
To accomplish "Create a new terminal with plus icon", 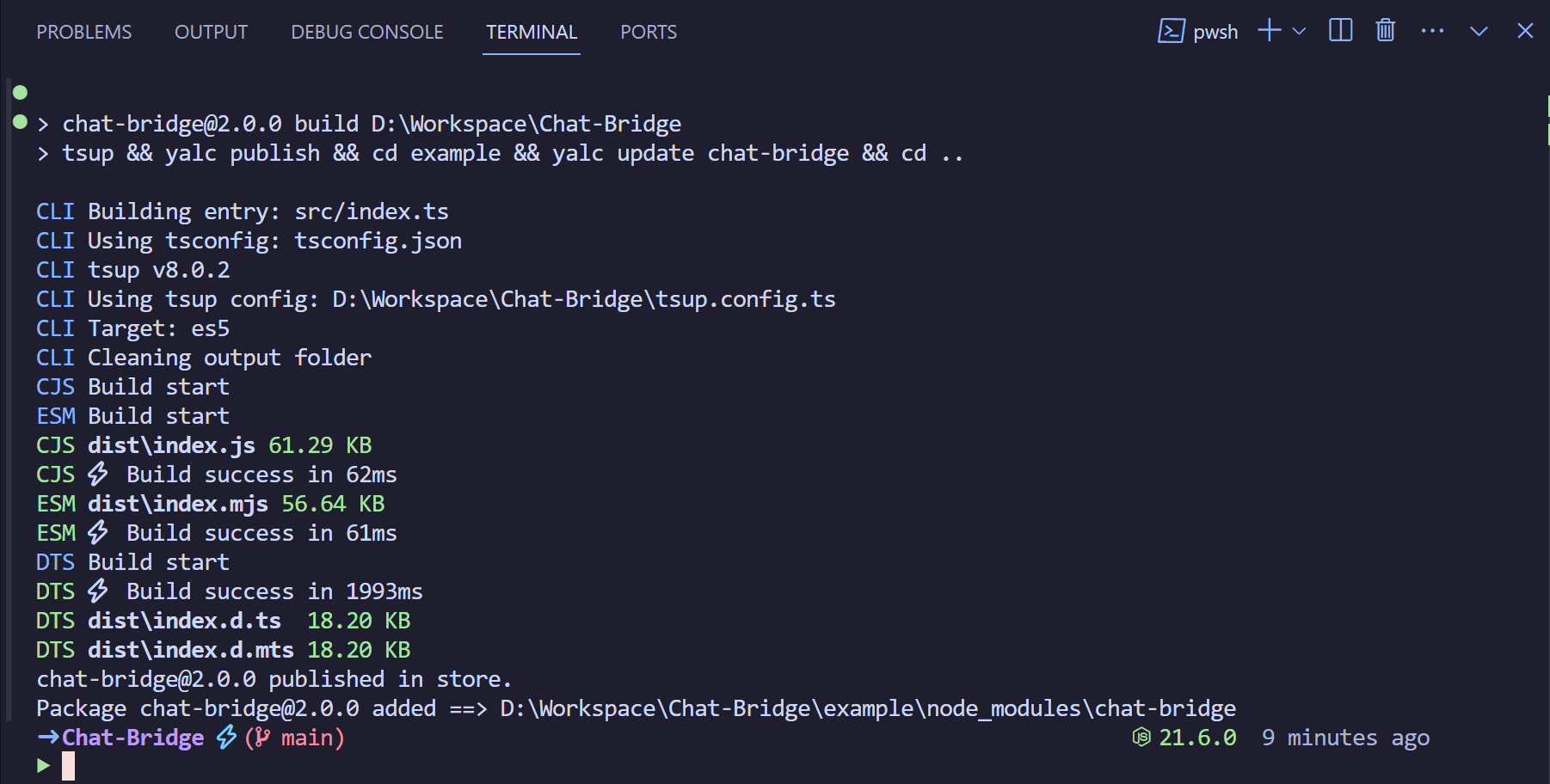I will [x=1269, y=31].
